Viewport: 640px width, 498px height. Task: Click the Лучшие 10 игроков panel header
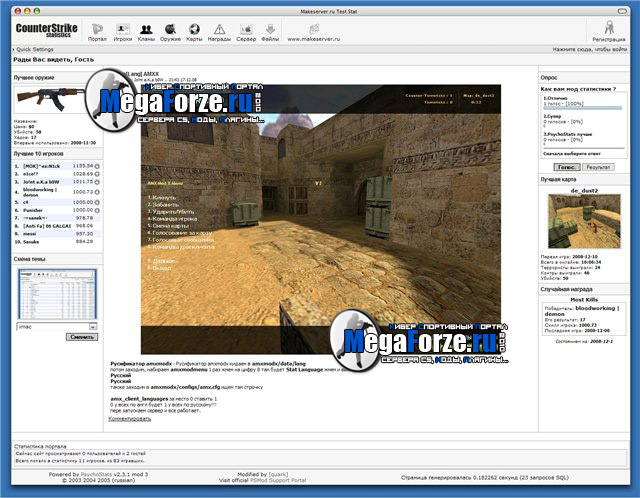point(38,154)
